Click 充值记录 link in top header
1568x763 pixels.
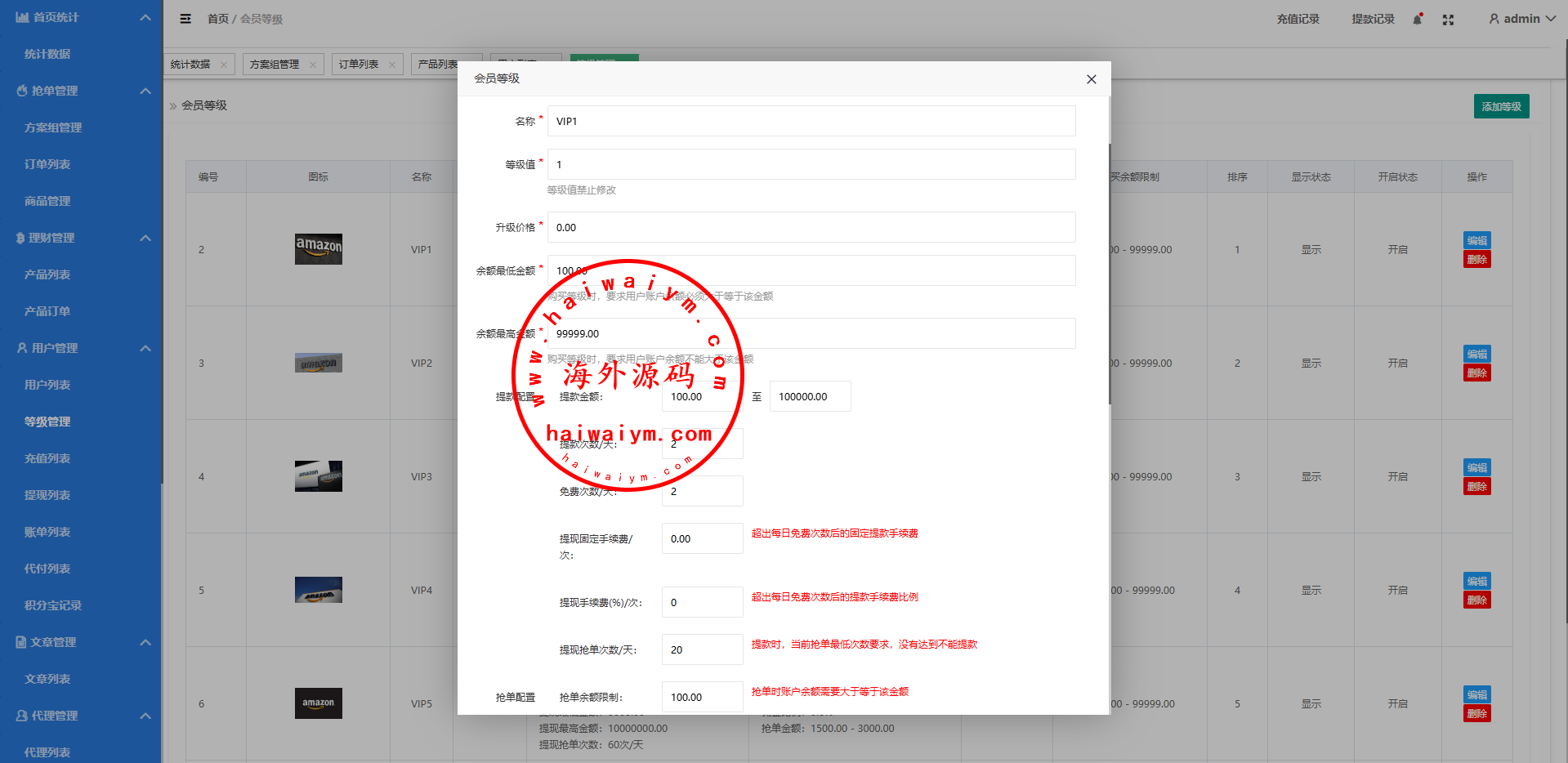pyautogui.click(x=1298, y=19)
